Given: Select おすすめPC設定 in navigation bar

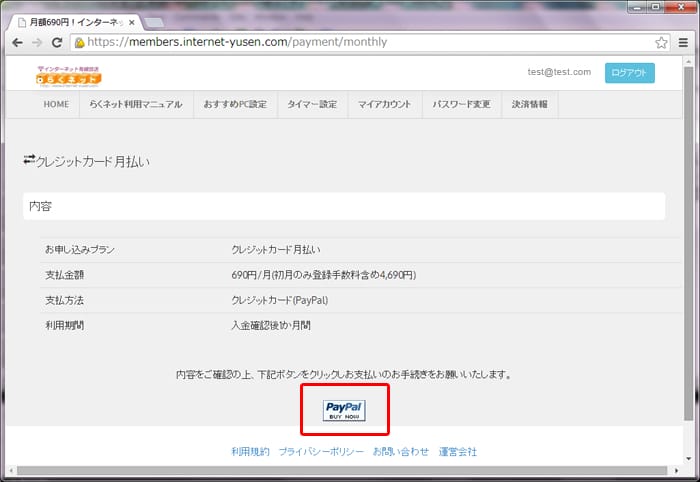Looking at the screenshot, I should click(235, 105).
